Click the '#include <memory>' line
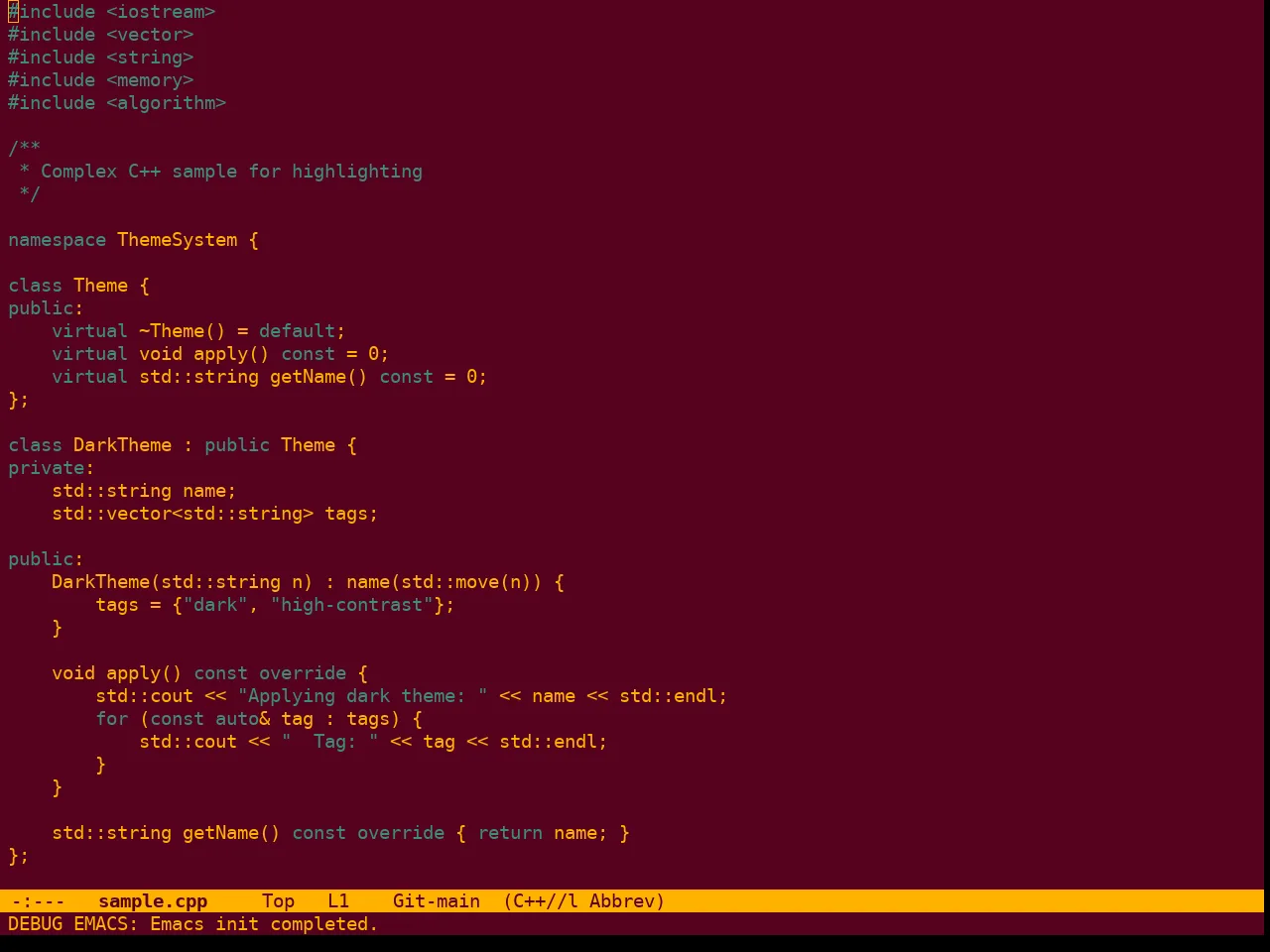Screen dimensions: 1270x952 point(101,80)
